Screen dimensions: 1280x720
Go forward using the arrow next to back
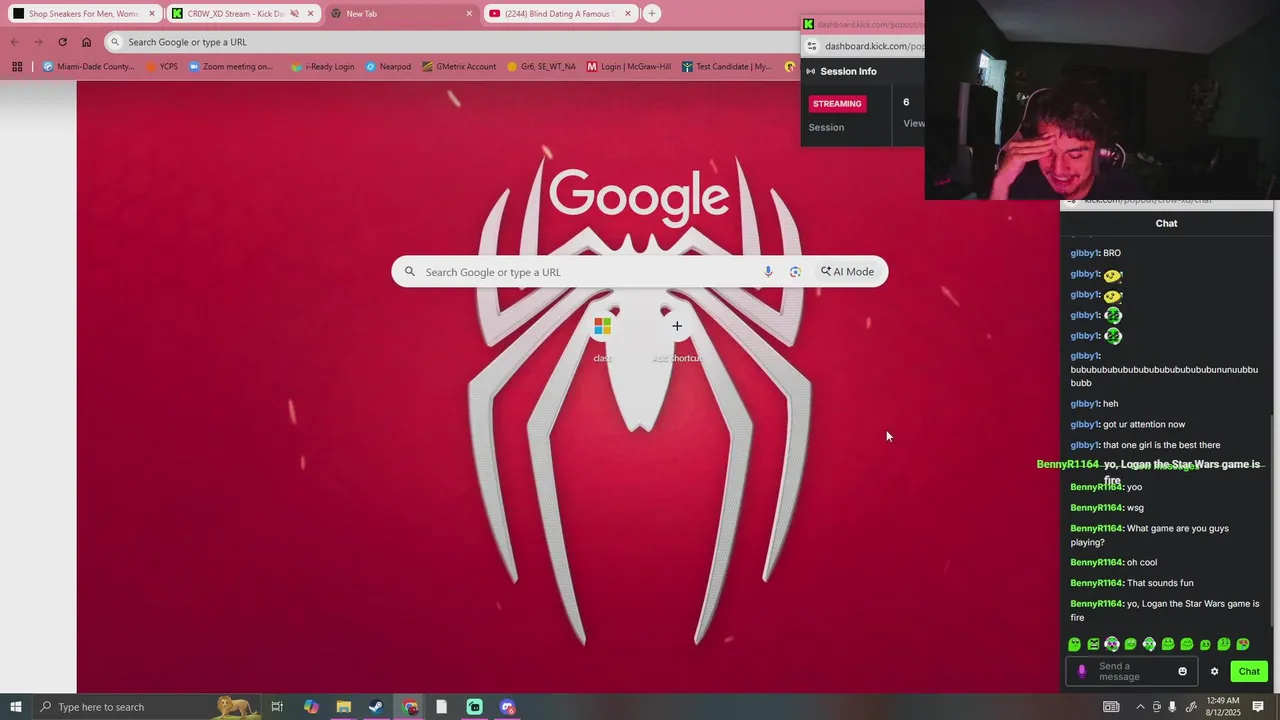coord(38,42)
